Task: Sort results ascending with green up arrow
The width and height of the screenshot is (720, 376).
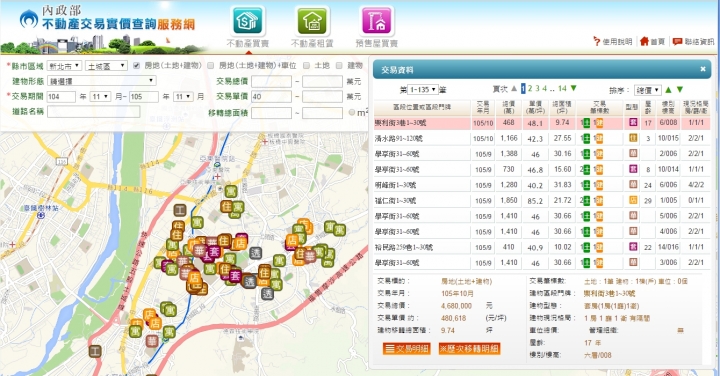Action: coord(668,90)
